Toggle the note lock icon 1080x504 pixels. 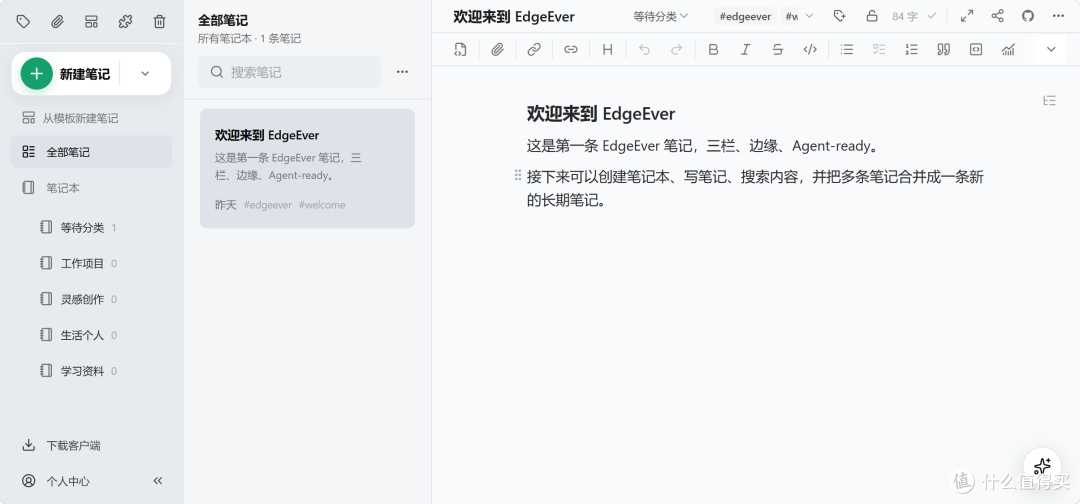(872, 16)
